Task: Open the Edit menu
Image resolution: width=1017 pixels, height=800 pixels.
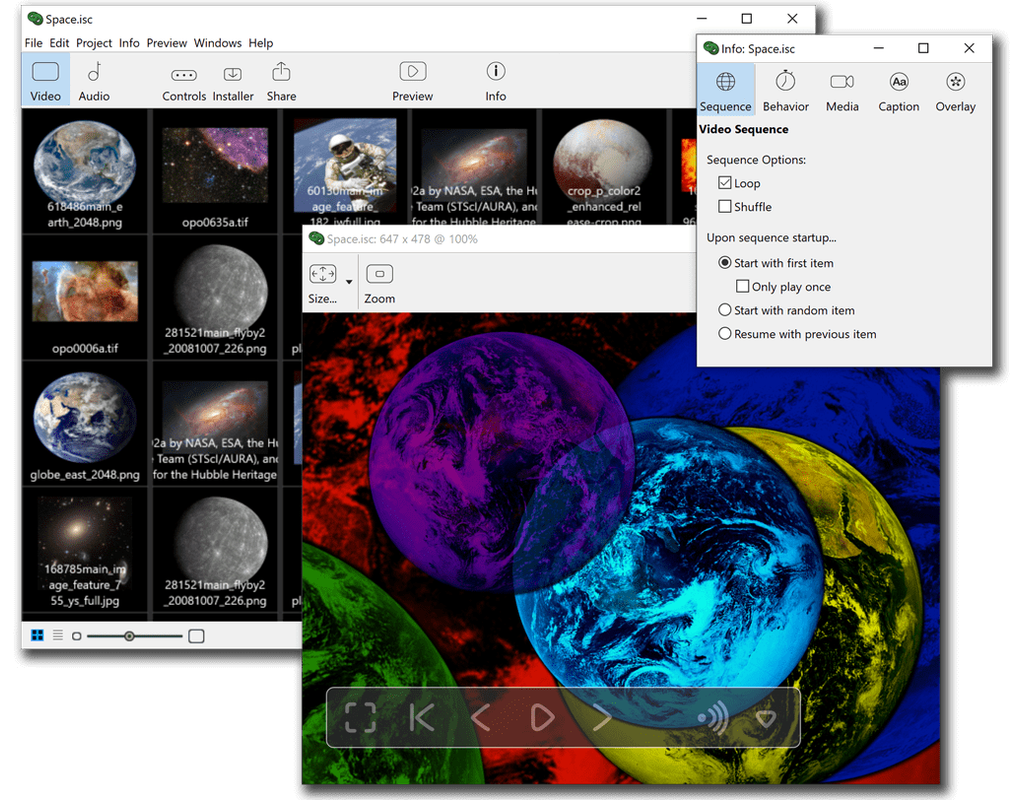Action: point(59,43)
